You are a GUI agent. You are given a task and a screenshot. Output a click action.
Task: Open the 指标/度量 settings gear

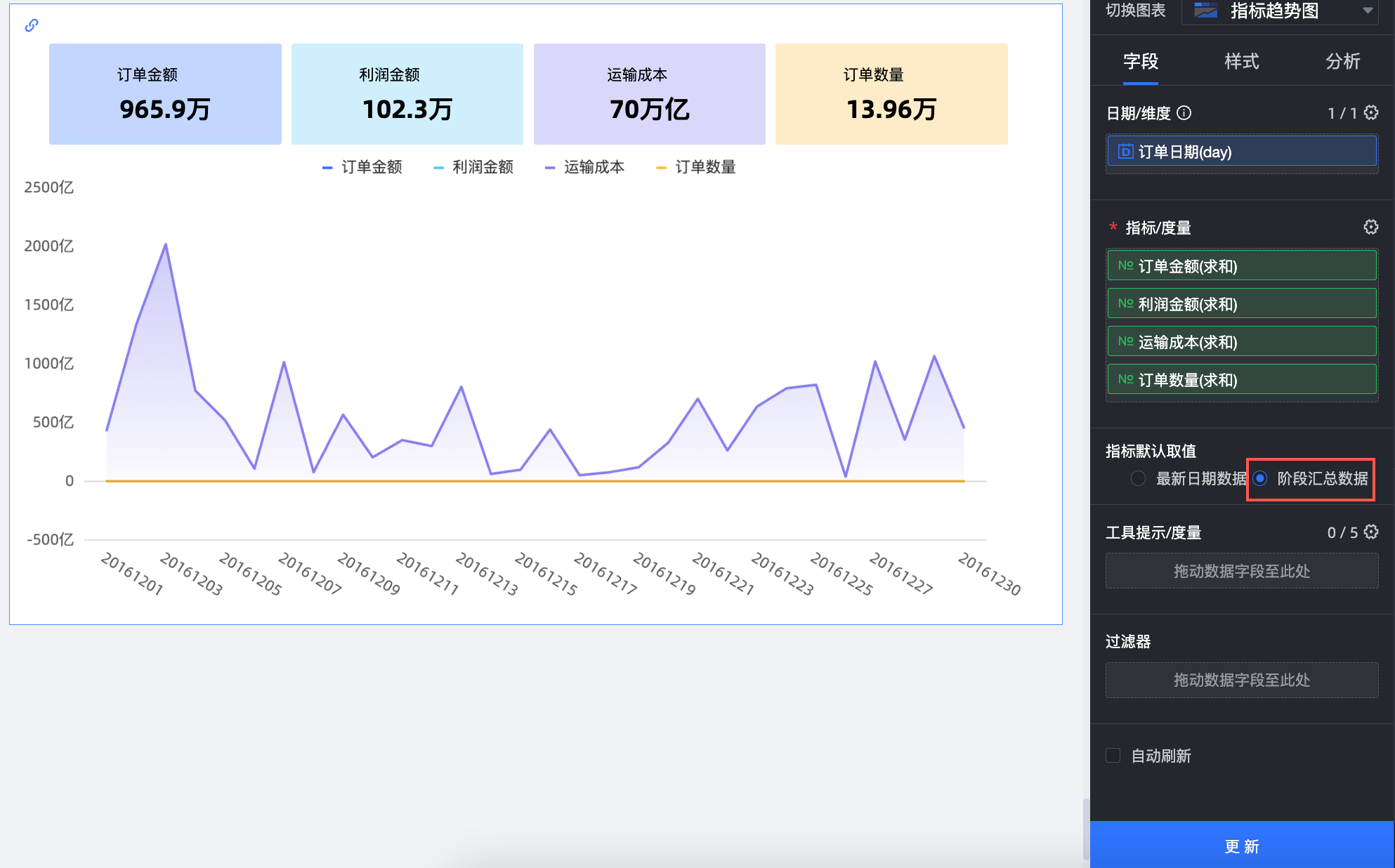tap(1370, 227)
